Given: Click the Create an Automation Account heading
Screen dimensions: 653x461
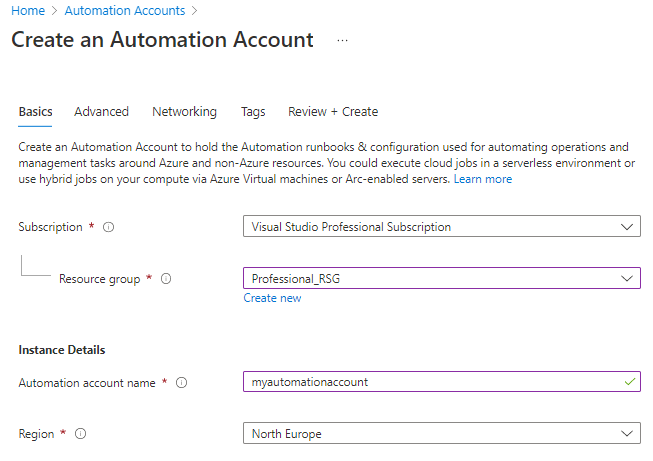Looking at the screenshot, I should click(x=162, y=41).
